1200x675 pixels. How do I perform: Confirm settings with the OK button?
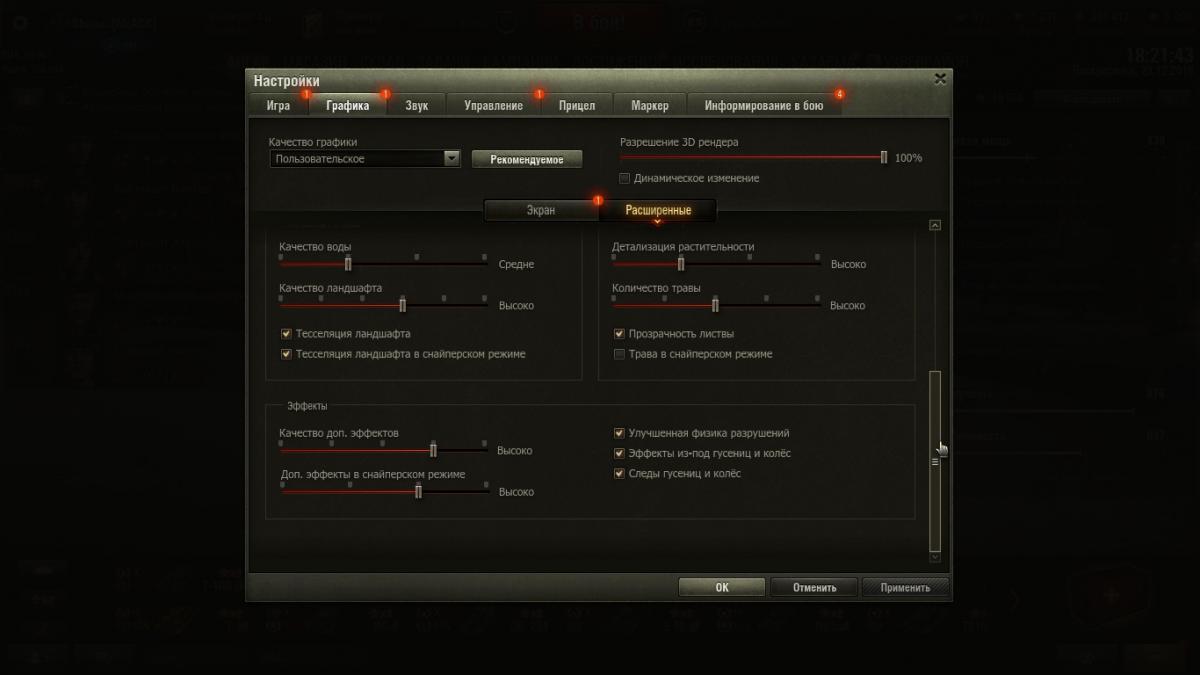722,587
